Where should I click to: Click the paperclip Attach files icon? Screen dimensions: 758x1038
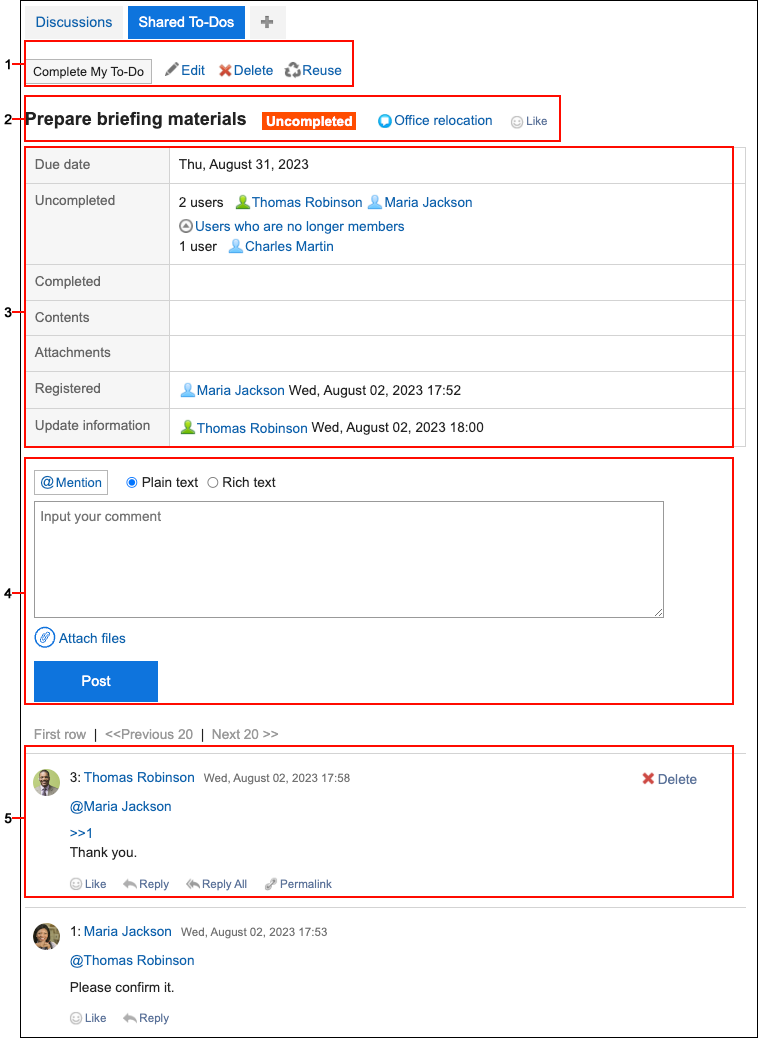(x=44, y=638)
